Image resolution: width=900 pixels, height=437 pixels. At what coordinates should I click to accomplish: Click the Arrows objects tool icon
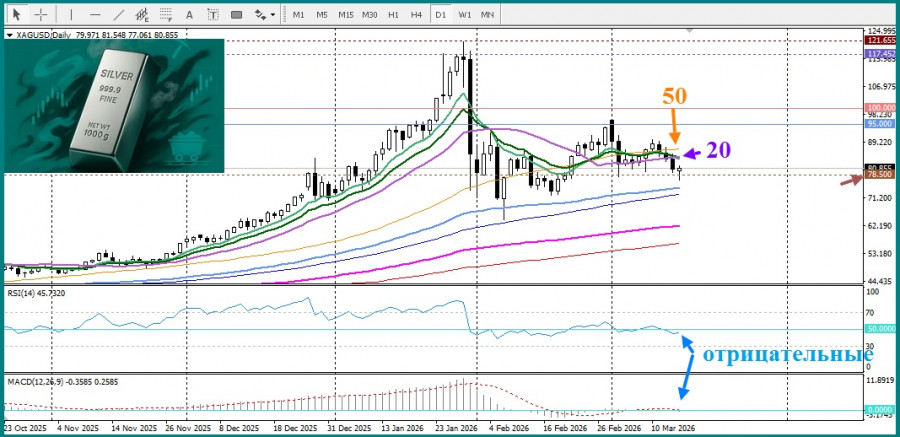[x=260, y=14]
